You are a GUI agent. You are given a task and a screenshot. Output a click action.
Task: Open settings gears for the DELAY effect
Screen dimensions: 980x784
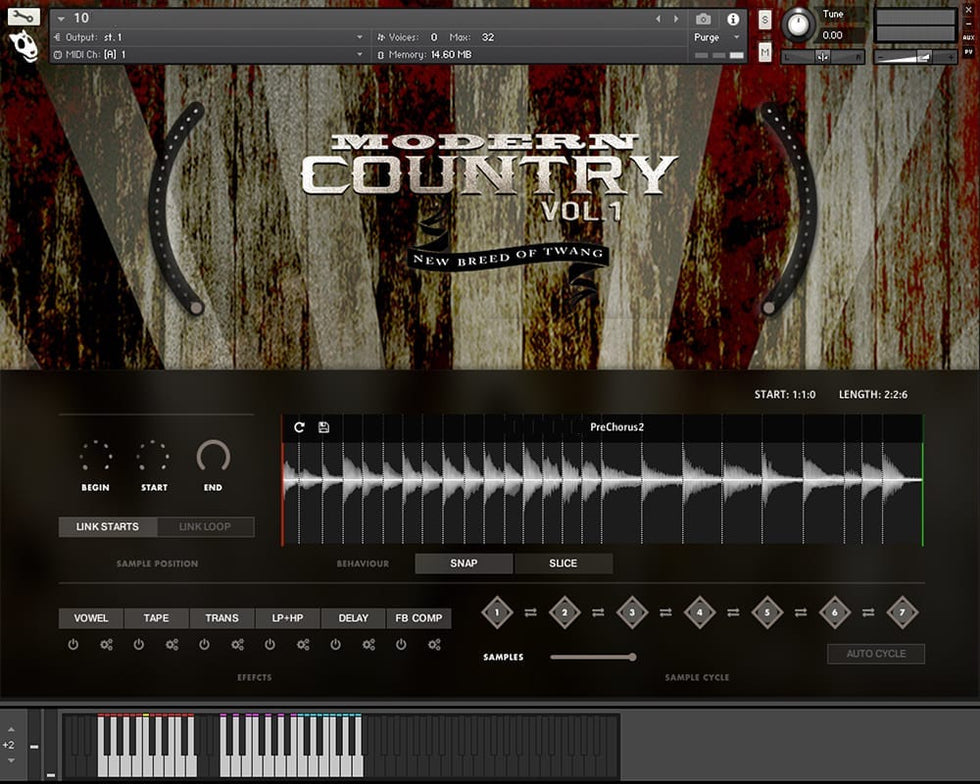368,645
